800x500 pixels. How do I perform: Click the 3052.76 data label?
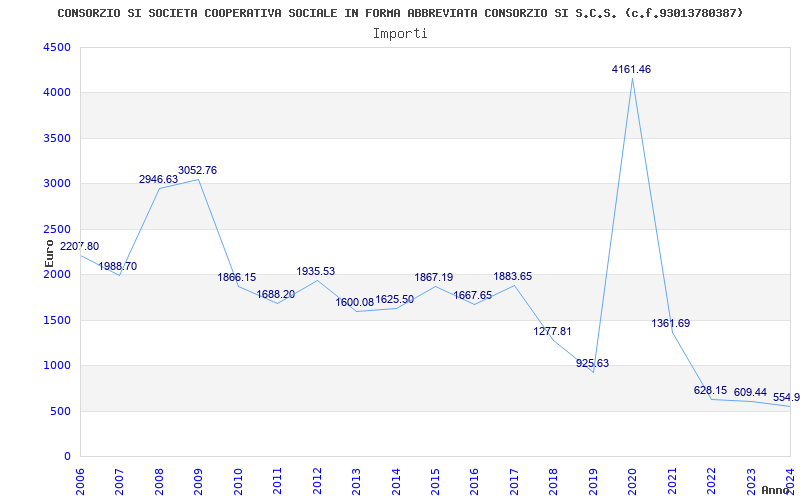197,170
